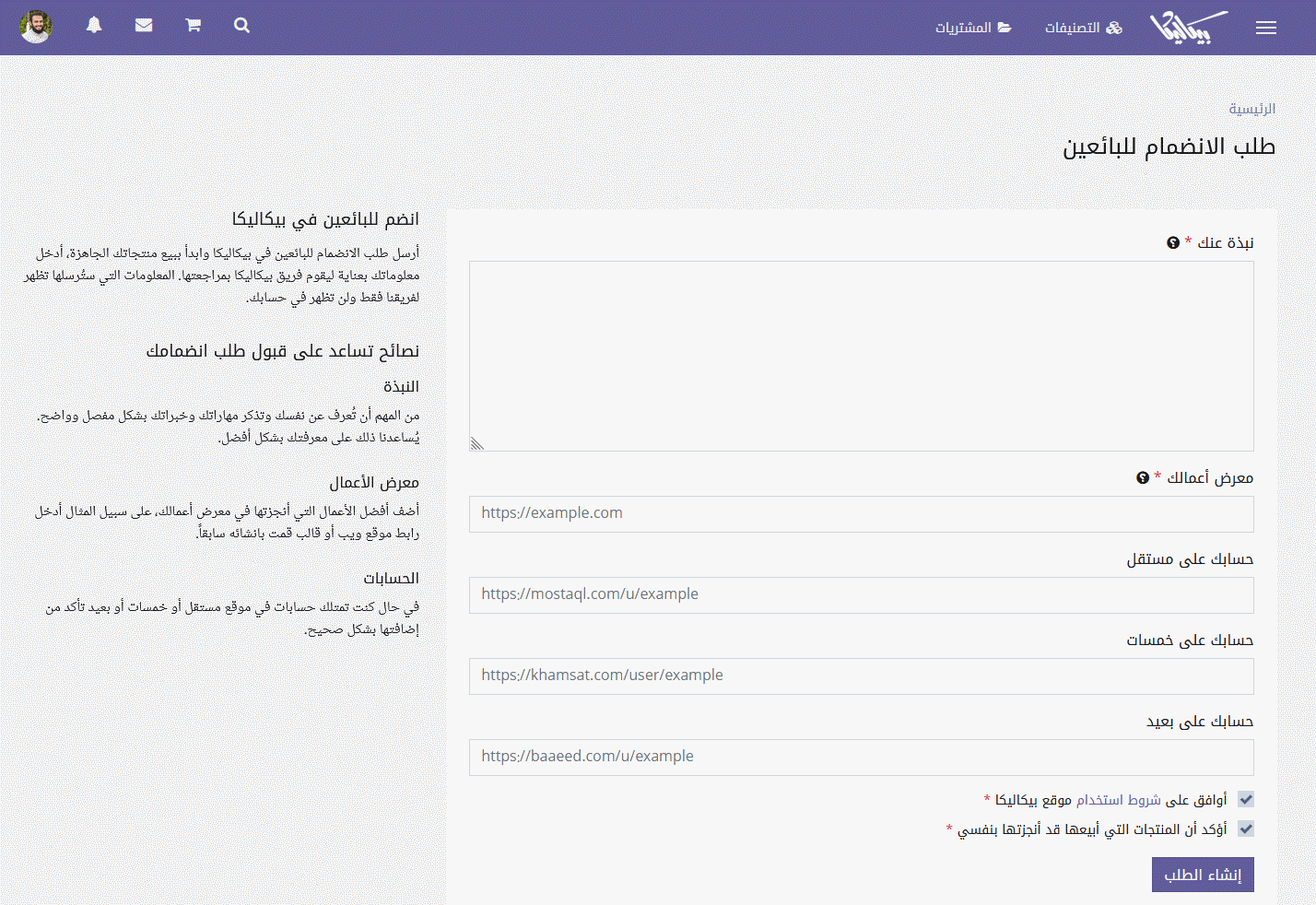The image size is (1316, 905).
Task: Open the التصنيفات menu
Action: (x=1083, y=28)
